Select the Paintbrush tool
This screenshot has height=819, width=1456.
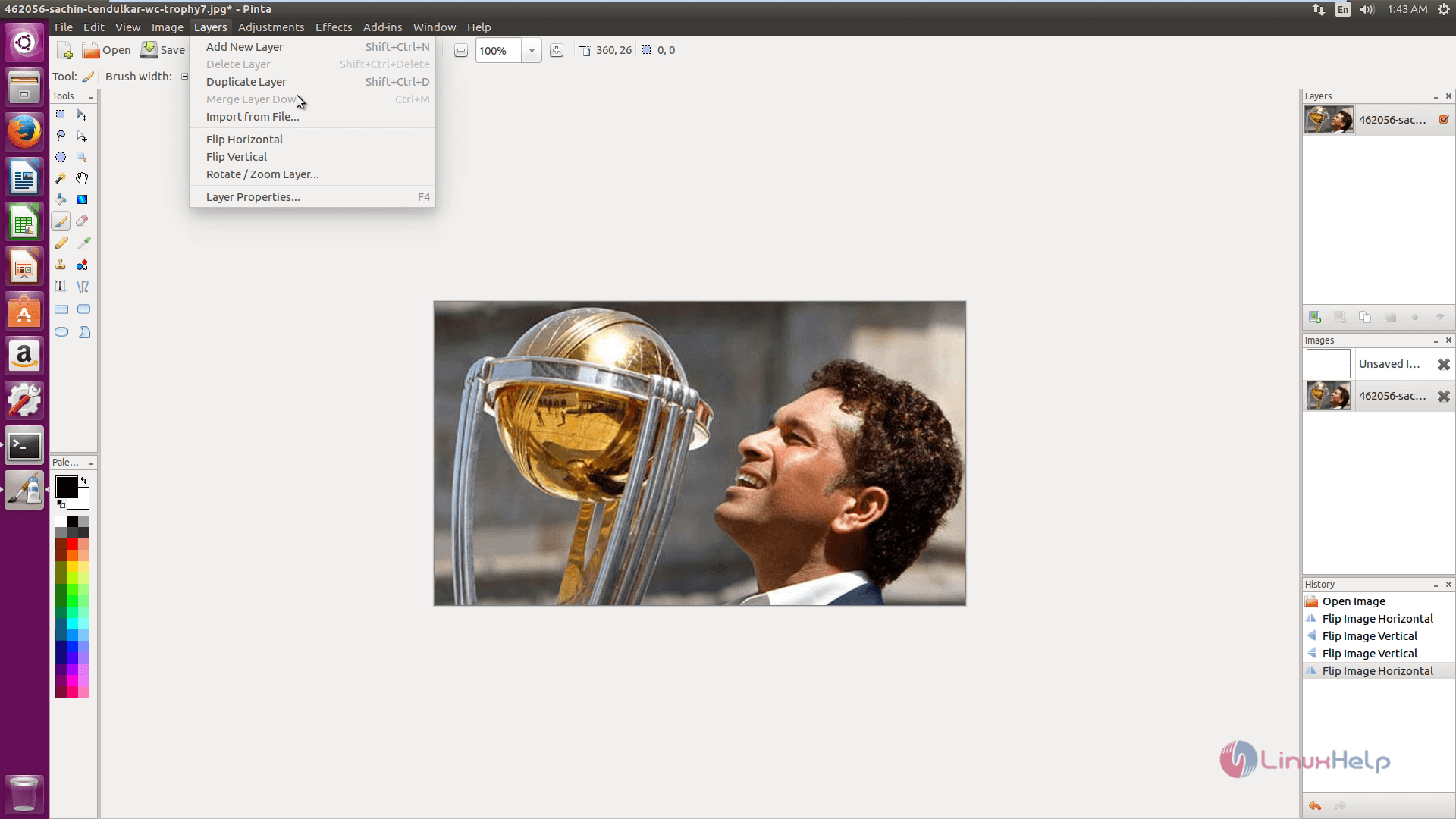pos(61,221)
